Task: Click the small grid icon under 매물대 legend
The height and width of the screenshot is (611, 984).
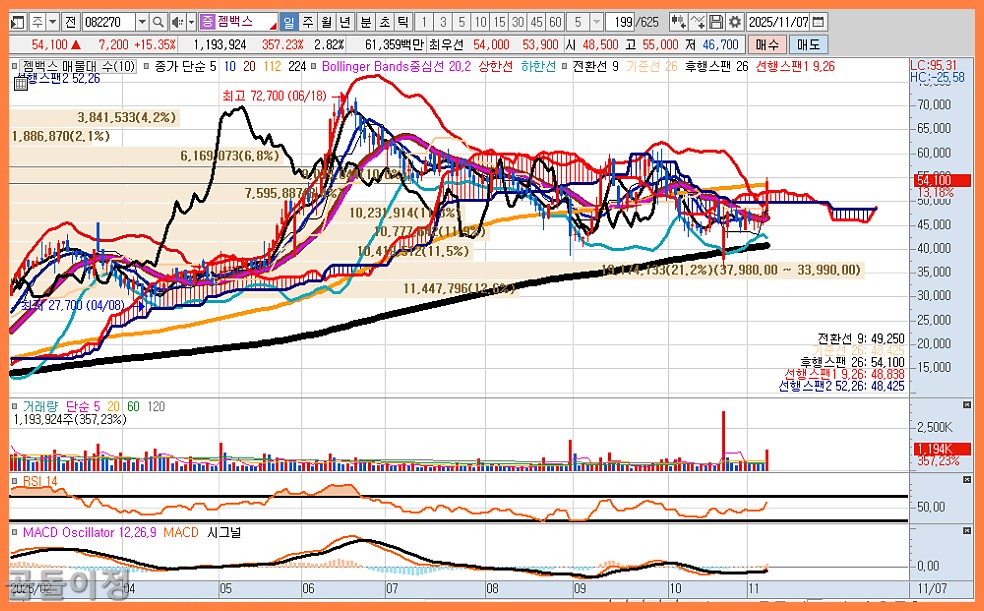Action: click(x=21, y=84)
